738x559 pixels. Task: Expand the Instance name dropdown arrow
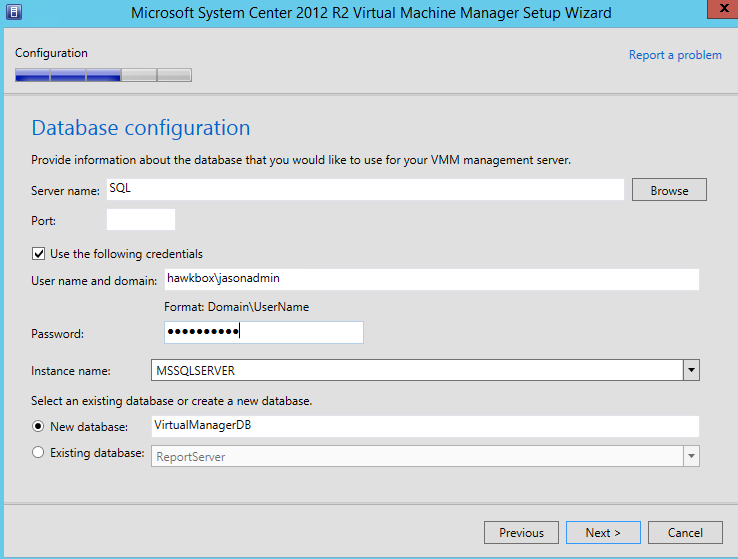coord(690,371)
